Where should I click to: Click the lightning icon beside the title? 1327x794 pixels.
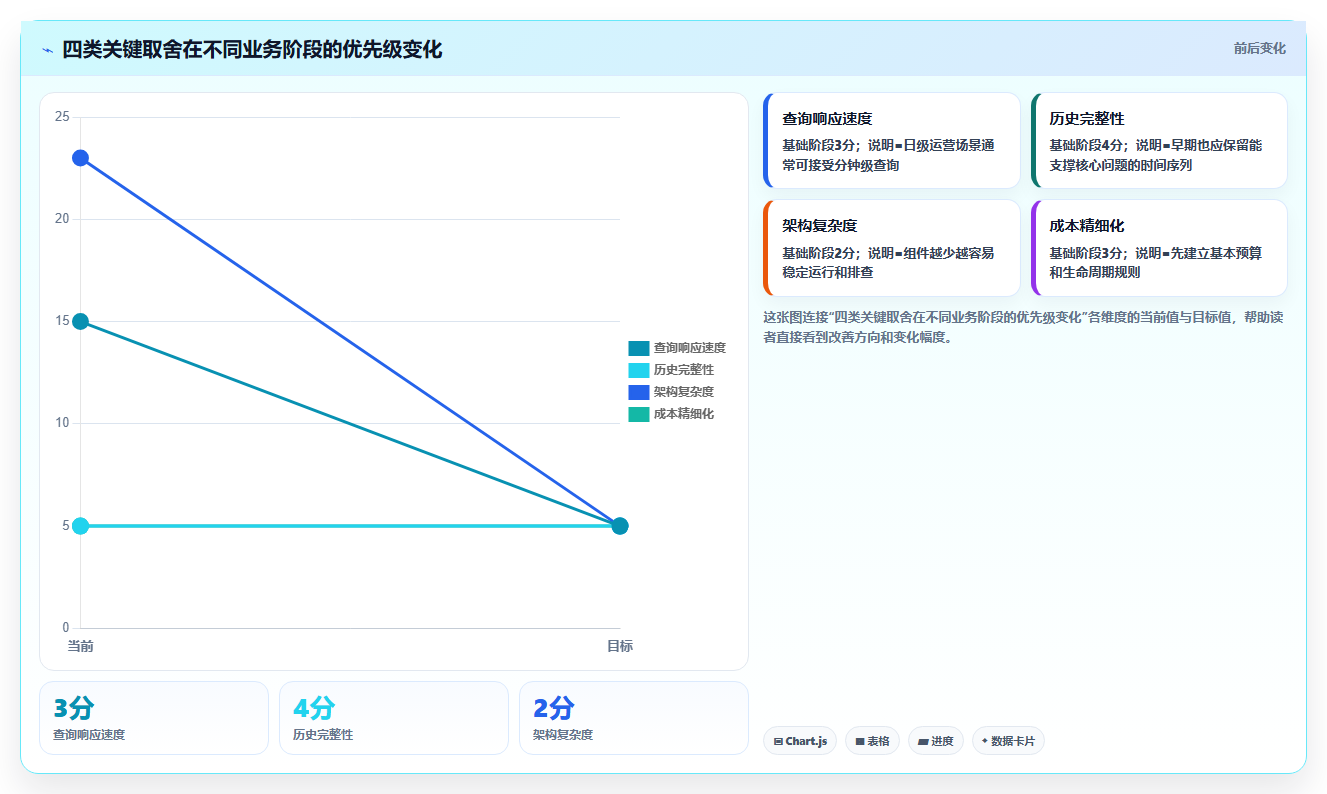[48, 50]
